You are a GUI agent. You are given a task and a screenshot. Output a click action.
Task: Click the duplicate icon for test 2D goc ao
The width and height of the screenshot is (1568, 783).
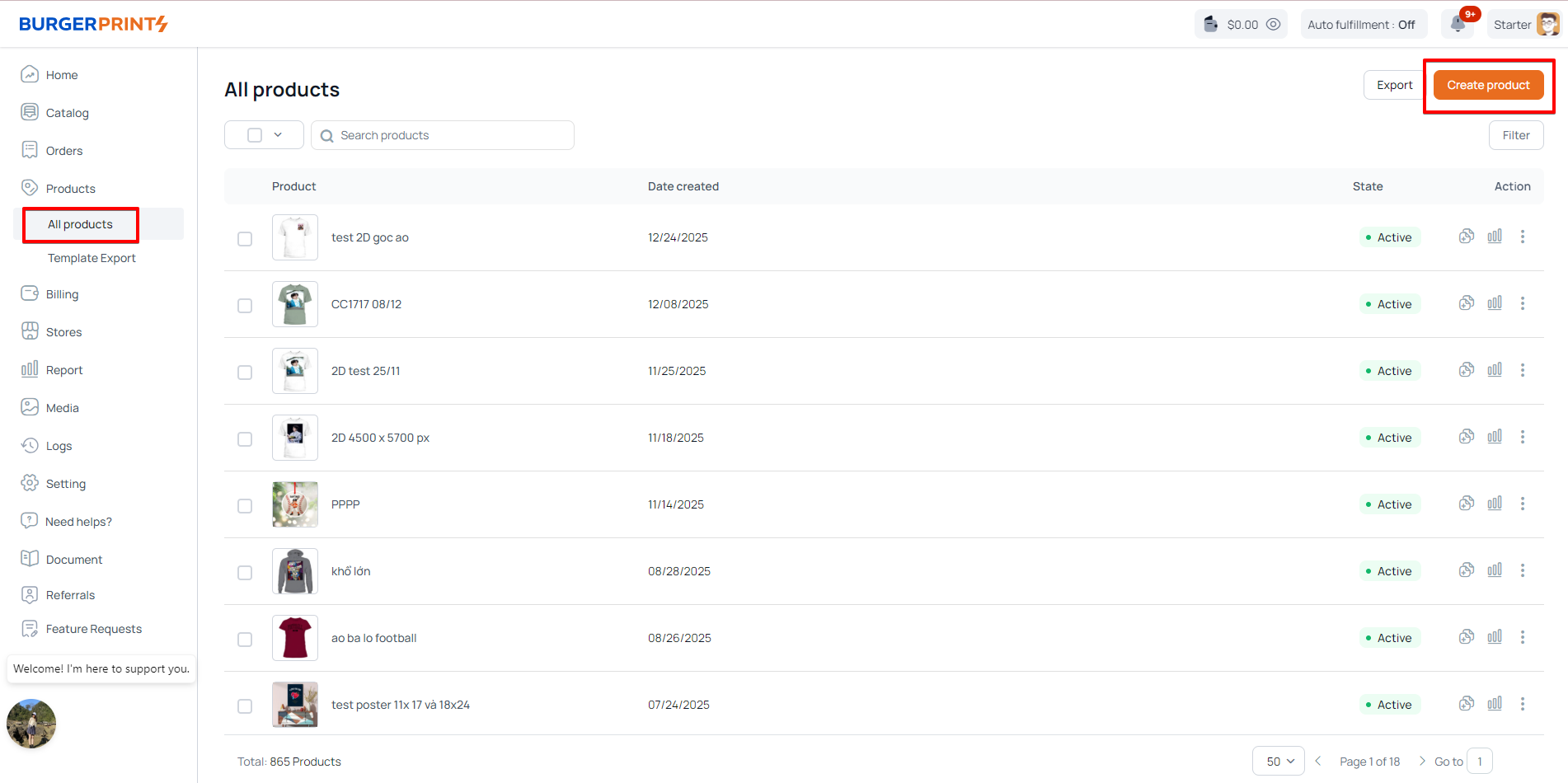click(1467, 237)
